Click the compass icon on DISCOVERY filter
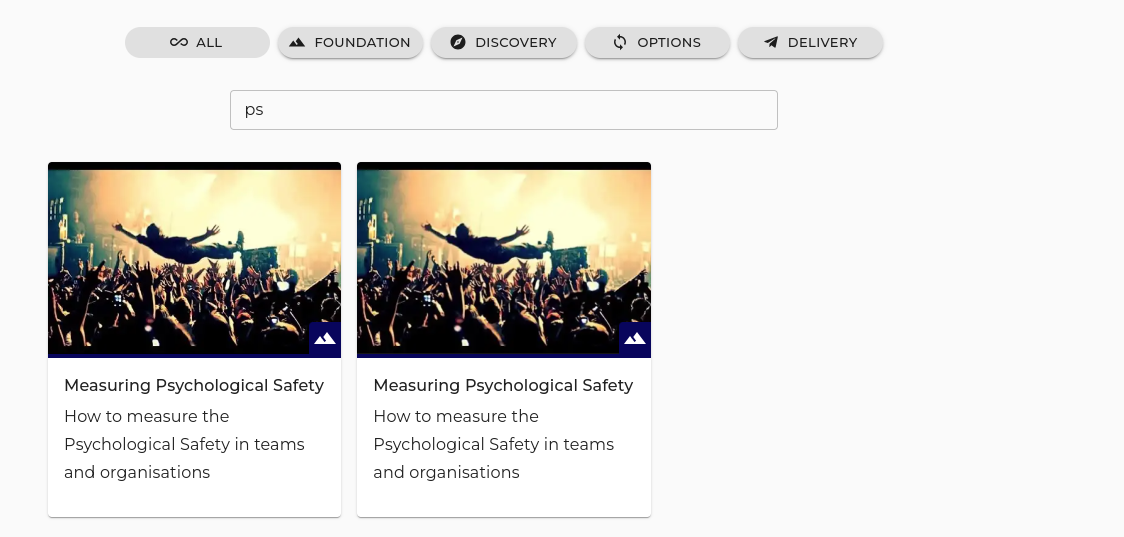Viewport: 1124px width, 537px height. 458,42
